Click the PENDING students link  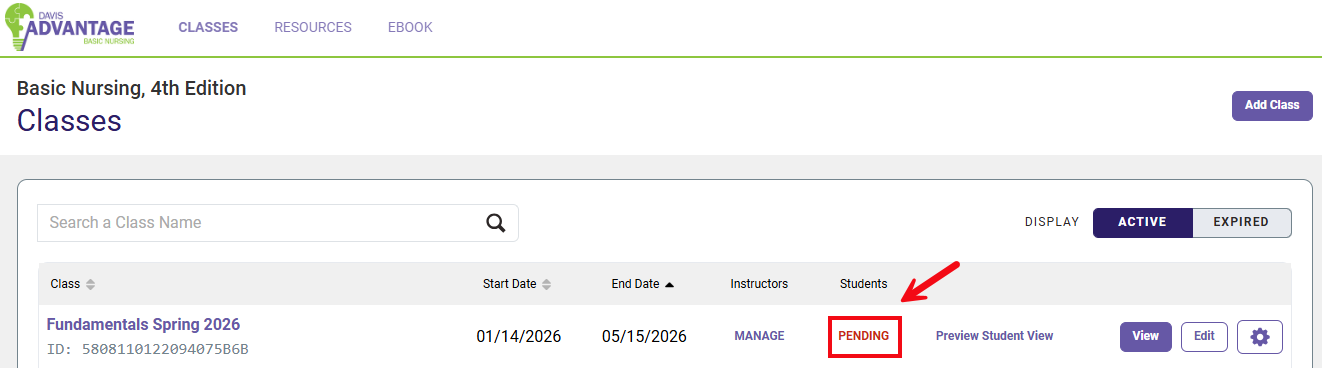pos(864,336)
